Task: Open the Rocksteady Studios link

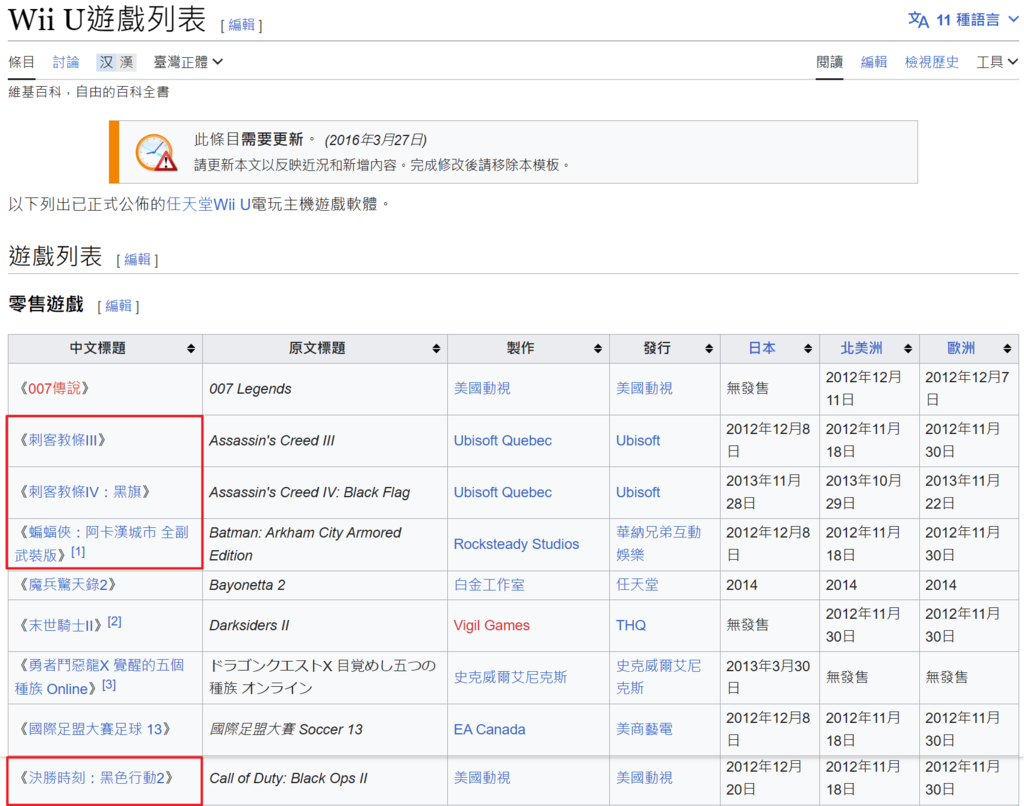Action: 517,544
